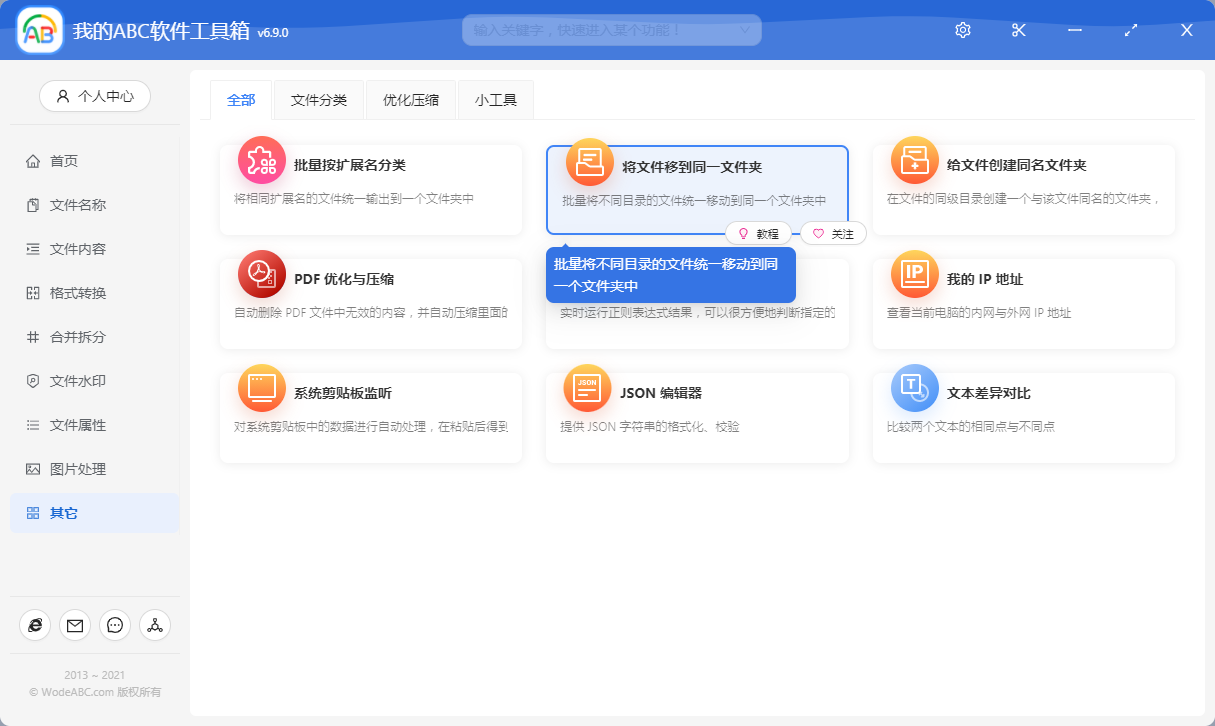Viewport: 1215px width, 726px height.
Task: Click the scissors icon in title bar
Action: click(x=1018, y=29)
